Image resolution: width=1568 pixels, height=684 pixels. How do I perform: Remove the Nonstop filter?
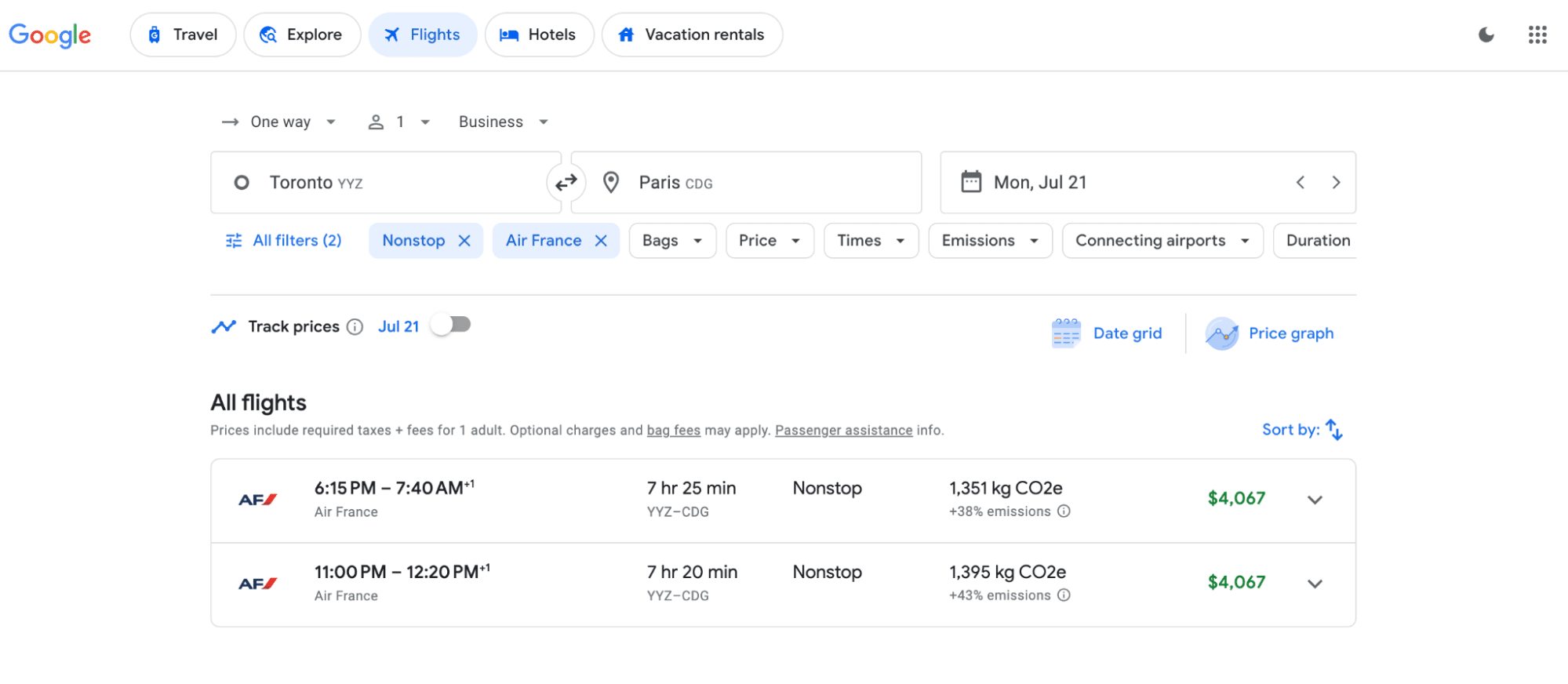click(x=464, y=241)
